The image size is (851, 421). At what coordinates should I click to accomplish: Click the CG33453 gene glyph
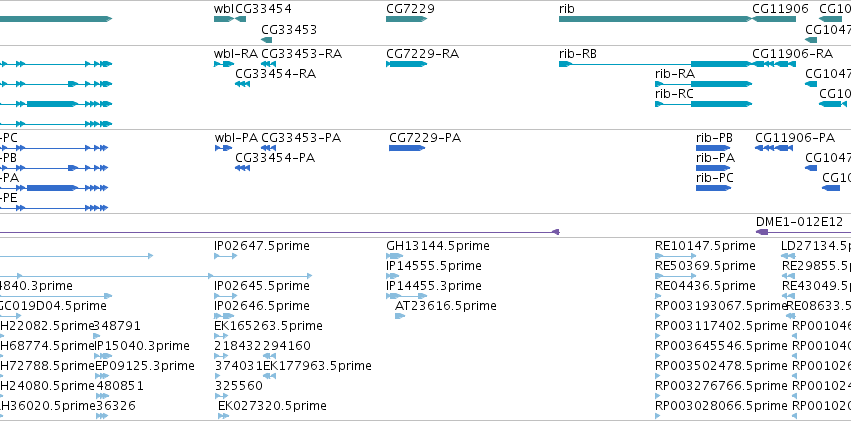click(x=266, y=40)
